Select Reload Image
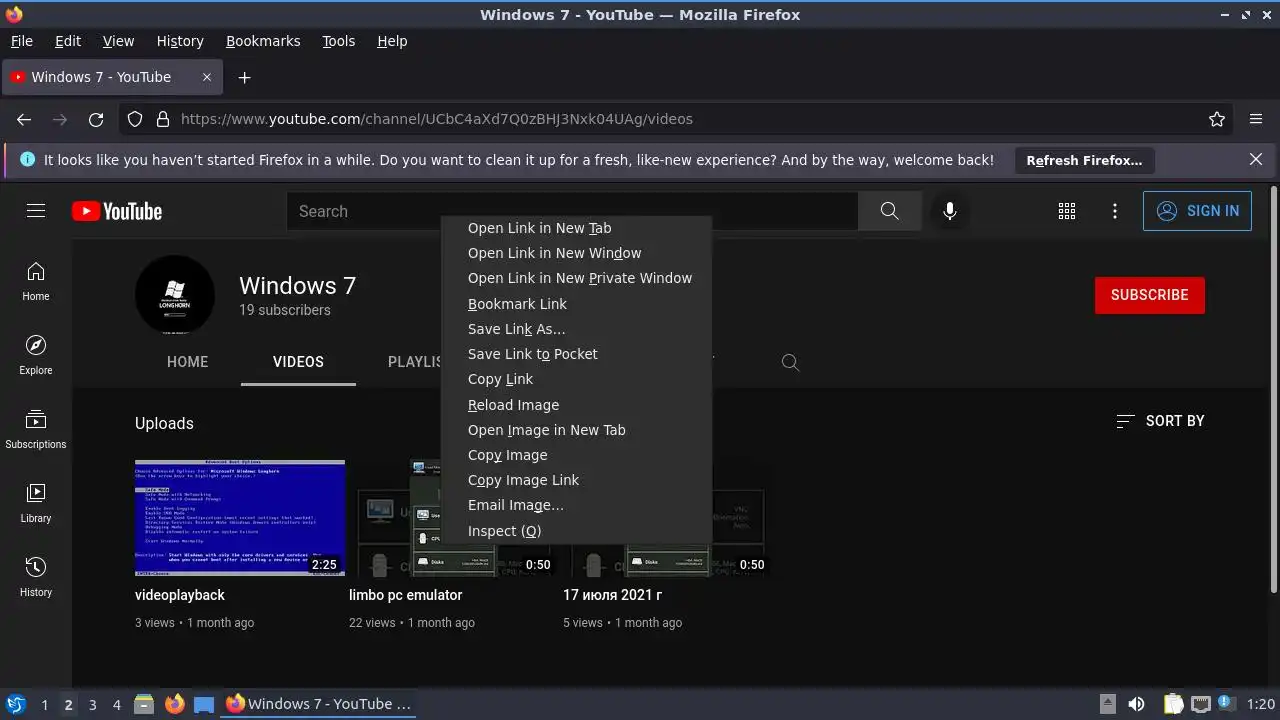This screenshot has height=720, width=1280. 576,405
